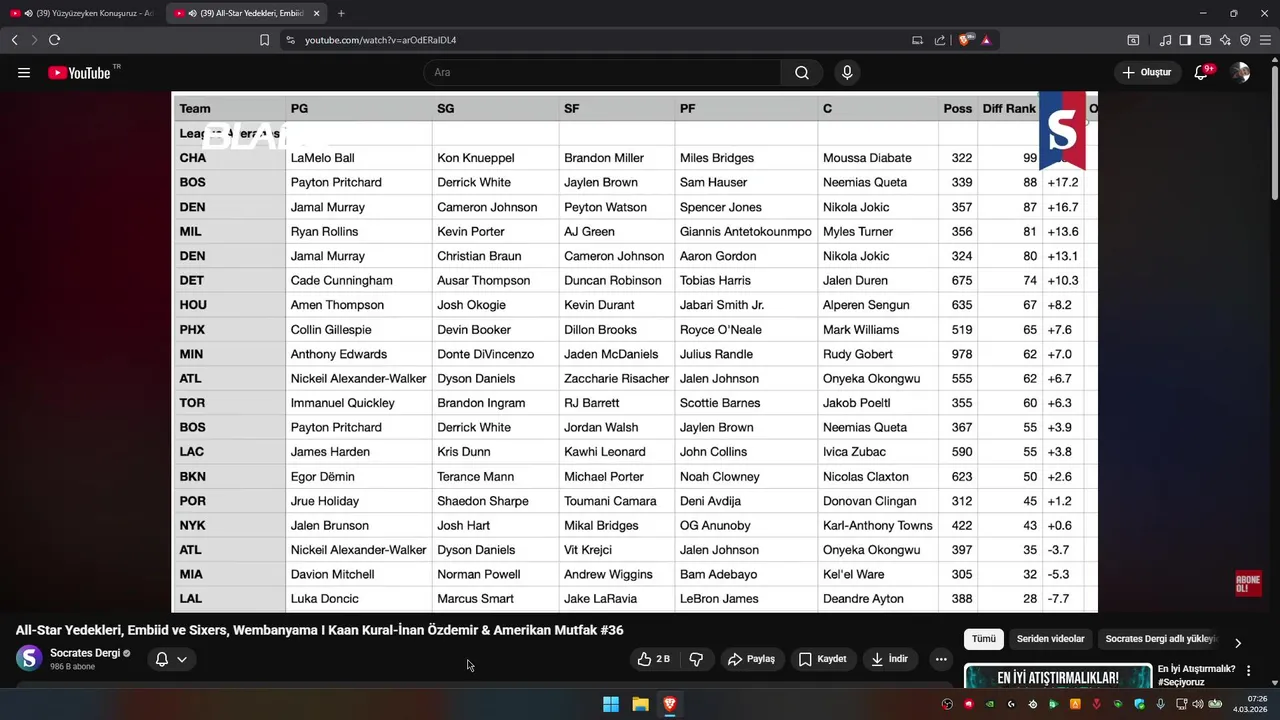
Task: Click the 'Giannis Antetokounmpo' cell
Action: point(745,232)
